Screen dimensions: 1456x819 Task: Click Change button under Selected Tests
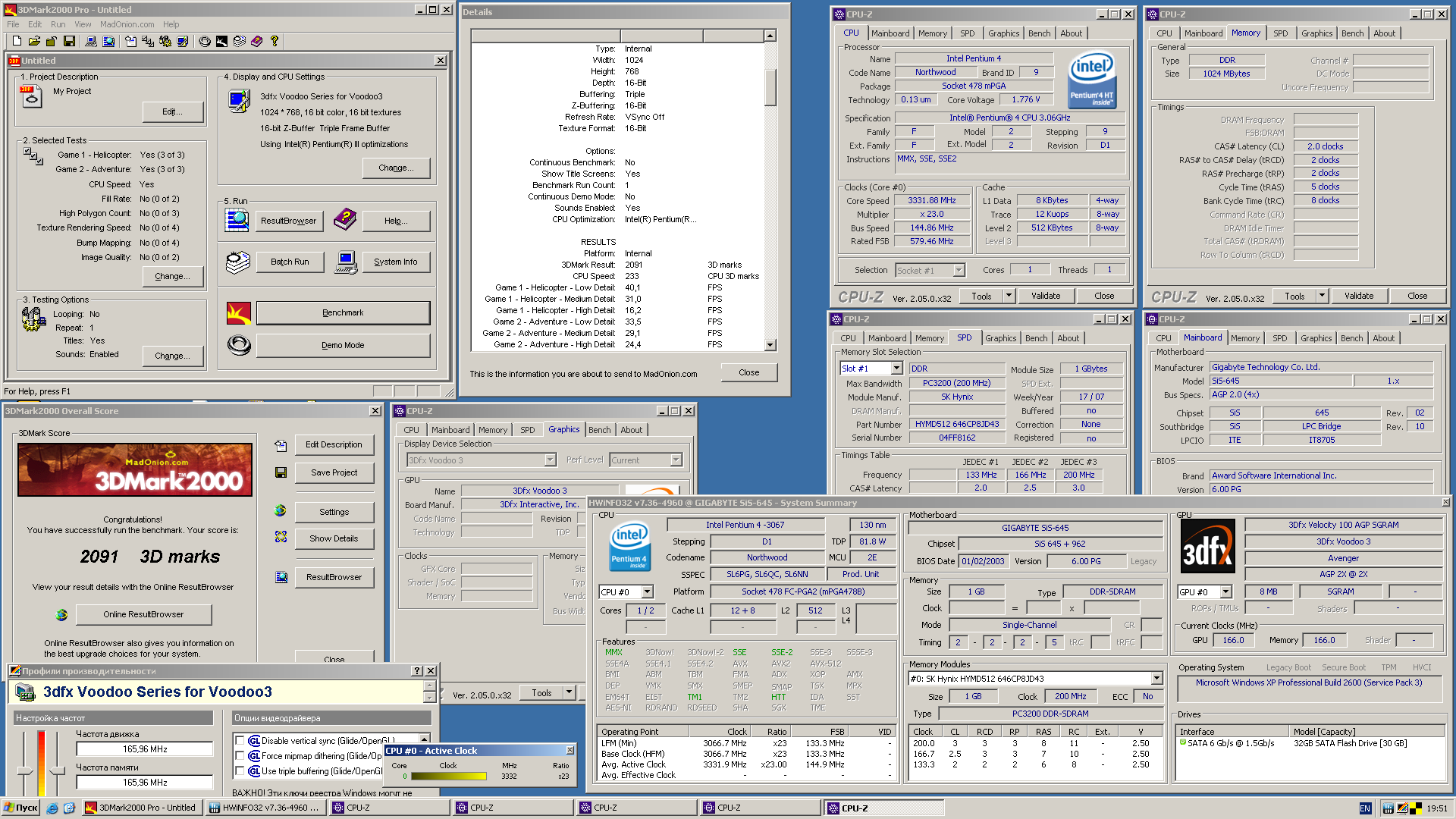pyautogui.click(x=173, y=276)
